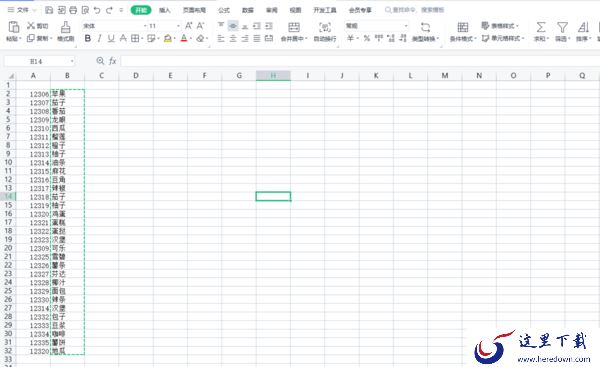Click the Select All corner triangle
The height and width of the screenshot is (367, 600).
tap(10, 76)
